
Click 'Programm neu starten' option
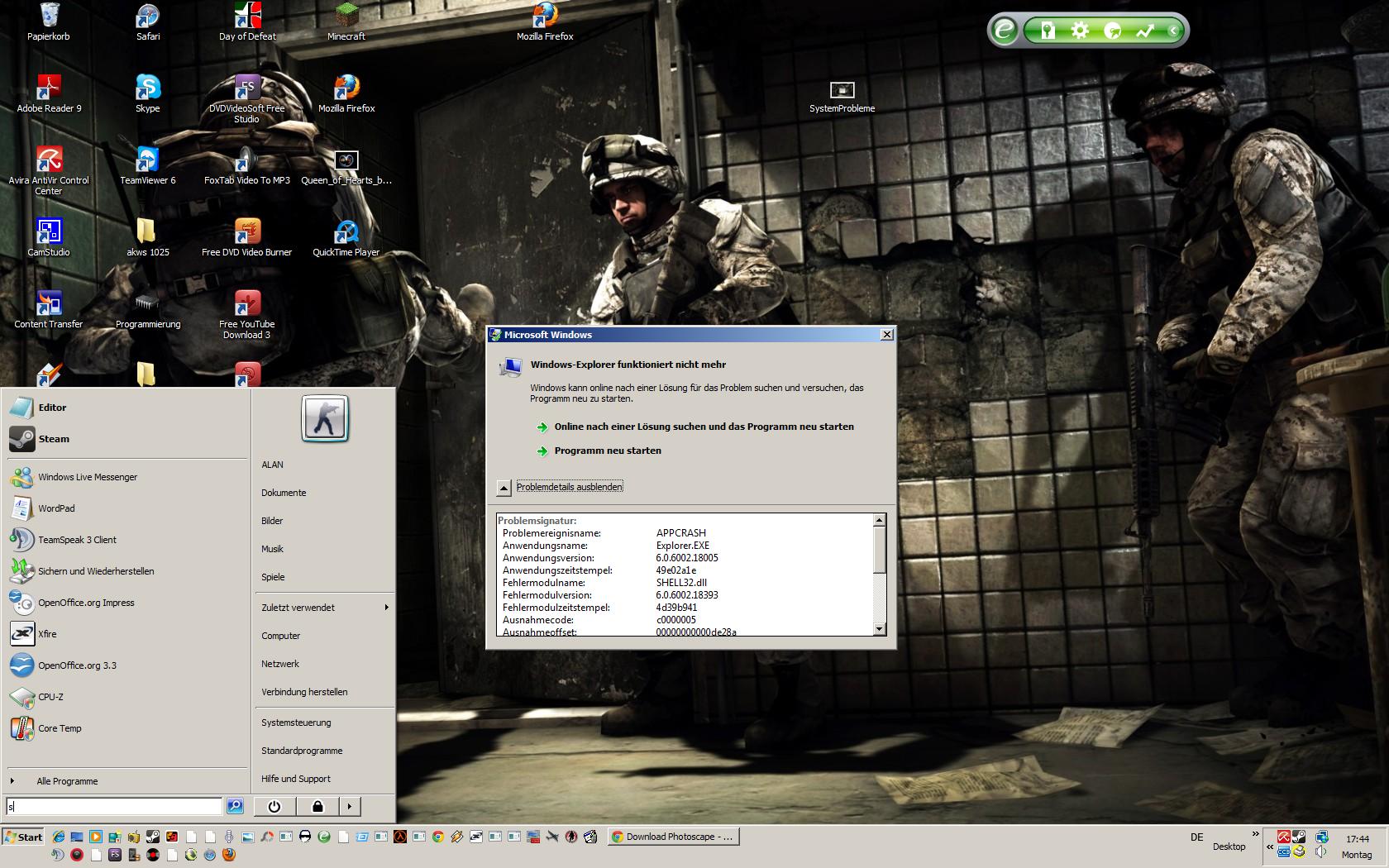(x=599, y=451)
